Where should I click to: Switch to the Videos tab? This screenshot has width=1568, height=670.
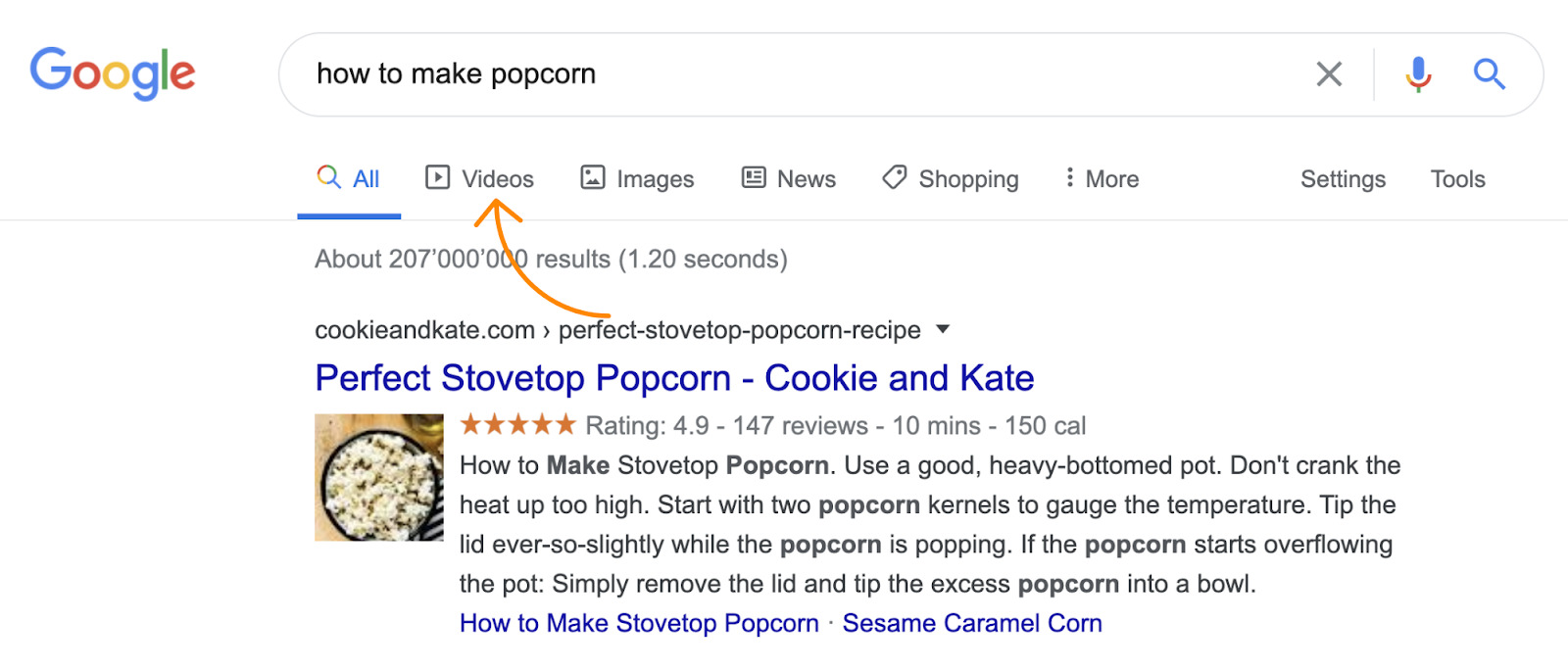pos(498,179)
